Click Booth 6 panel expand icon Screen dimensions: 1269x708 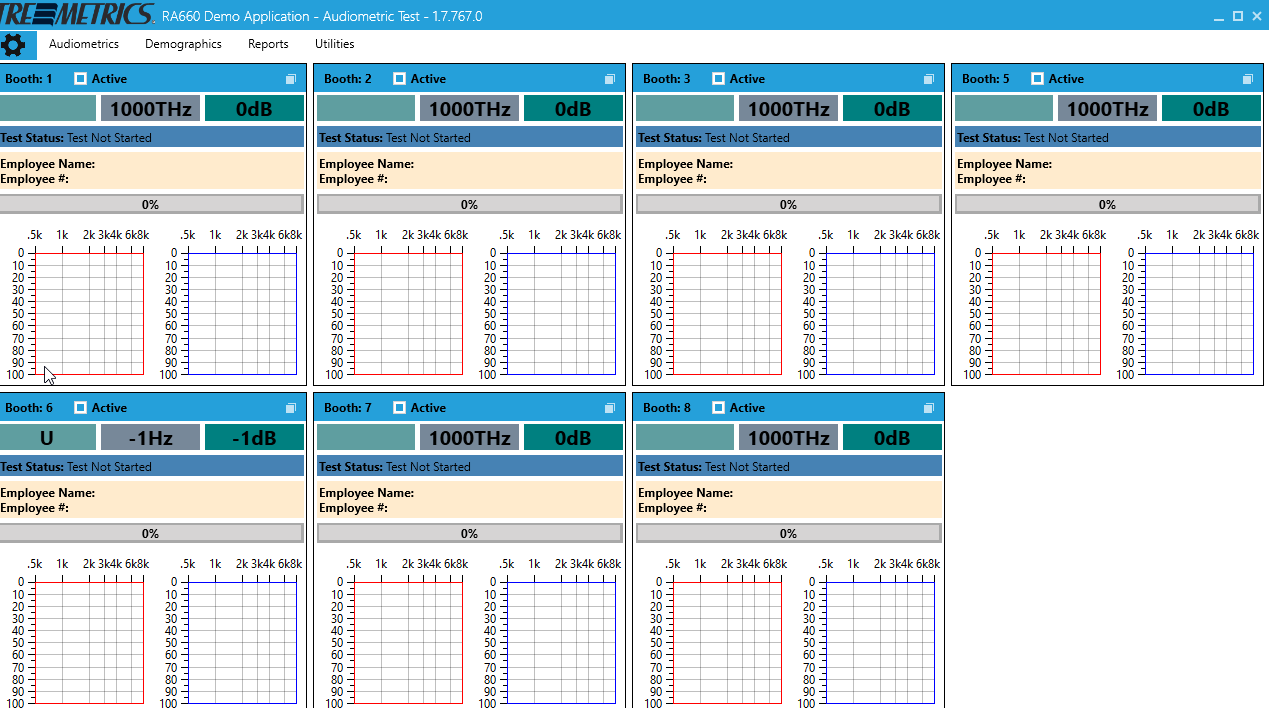[x=291, y=408]
